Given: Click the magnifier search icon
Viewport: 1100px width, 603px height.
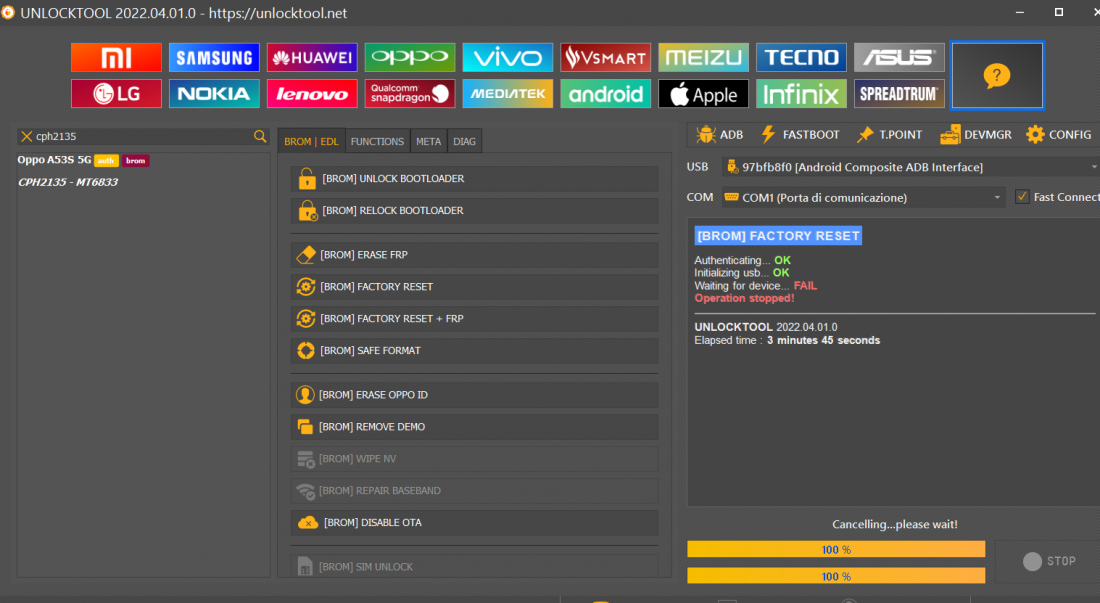Looking at the screenshot, I should 260,136.
